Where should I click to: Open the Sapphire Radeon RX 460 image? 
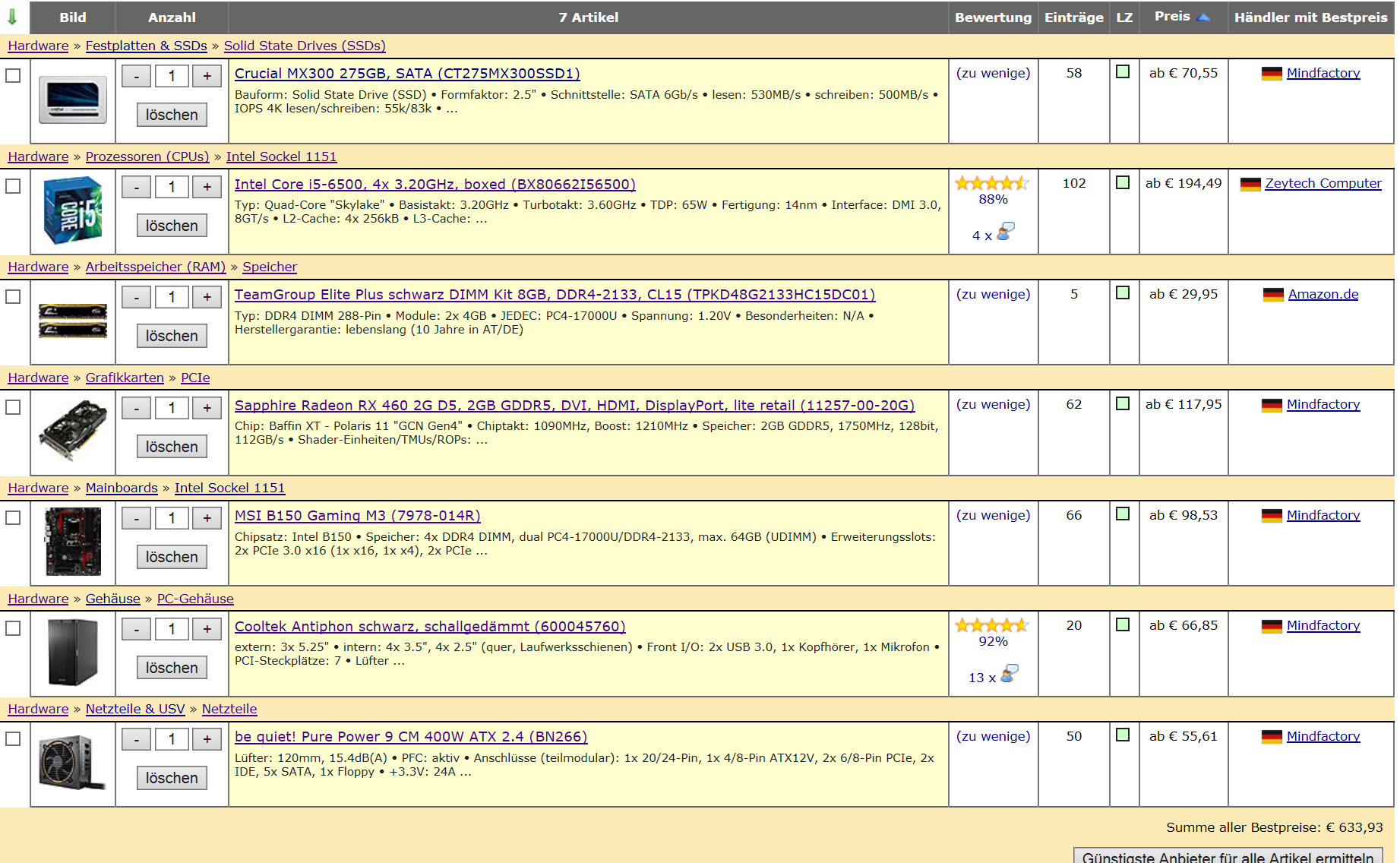pyautogui.click(x=73, y=431)
